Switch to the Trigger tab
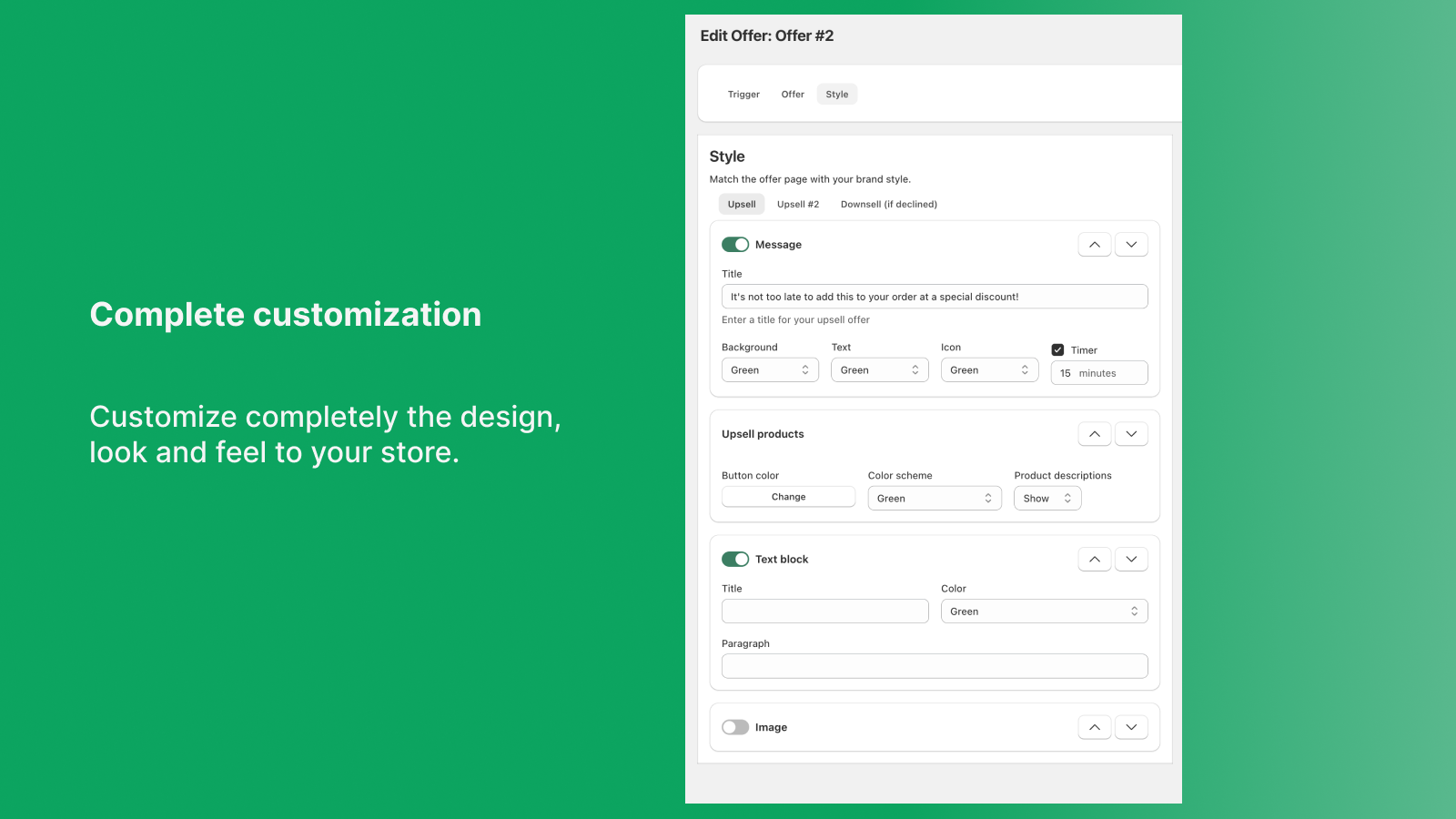The image size is (1456, 819). coord(743,95)
